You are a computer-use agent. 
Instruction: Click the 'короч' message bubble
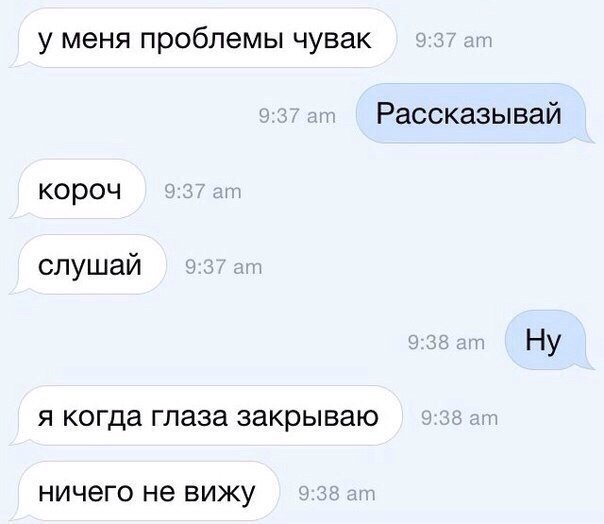coord(78,189)
